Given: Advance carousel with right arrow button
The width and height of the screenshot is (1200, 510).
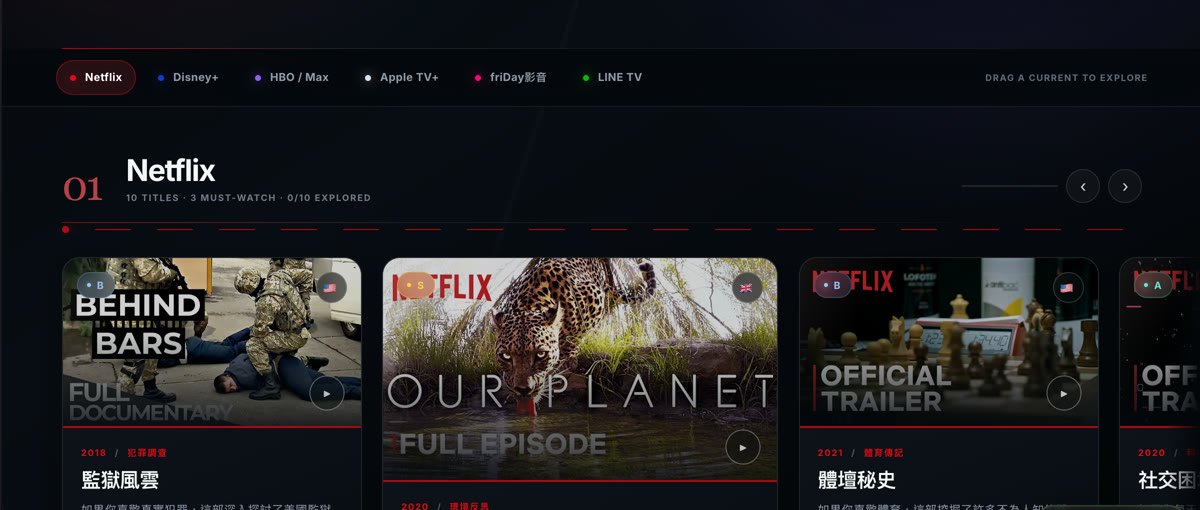Looking at the screenshot, I should pyautogui.click(x=1125, y=186).
